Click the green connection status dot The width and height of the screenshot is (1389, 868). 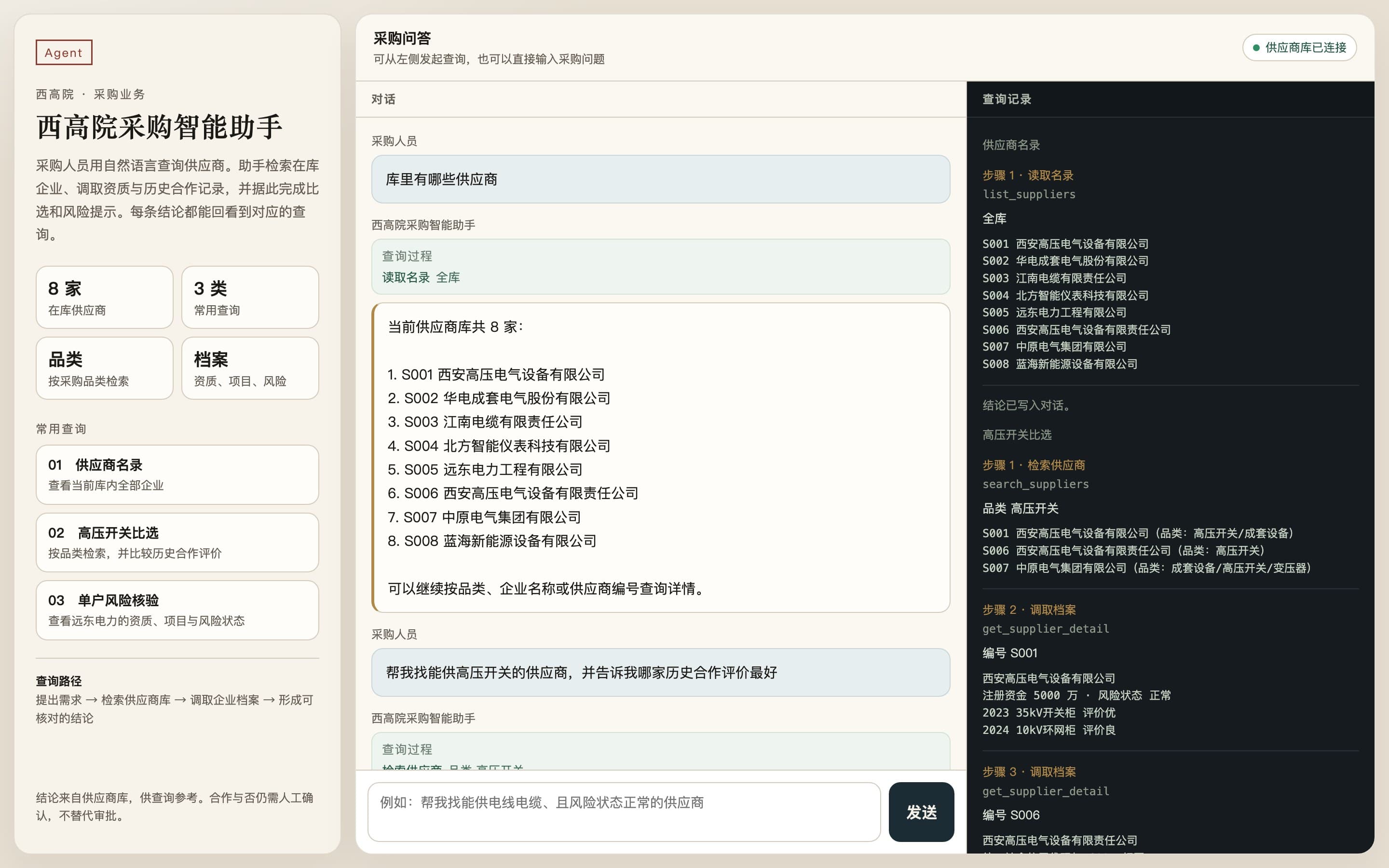pyautogui.click(x=1256, y=48)
